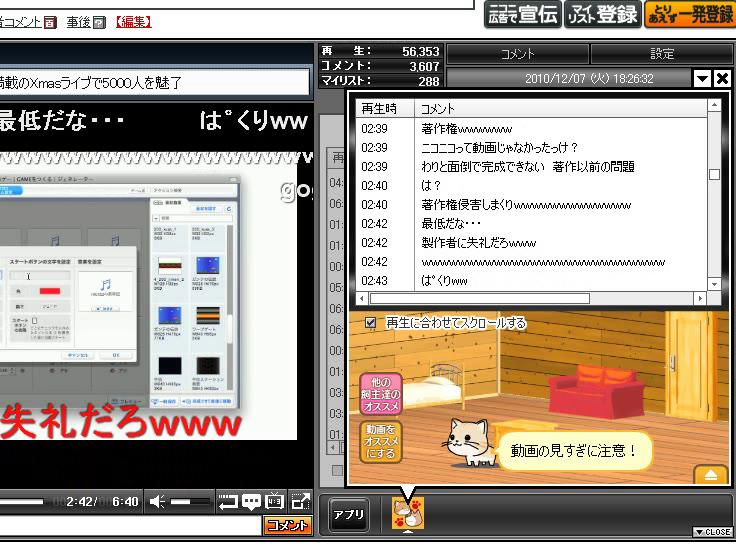
Task: Open the 事後 help icon
Action: [x=100, y=22]
